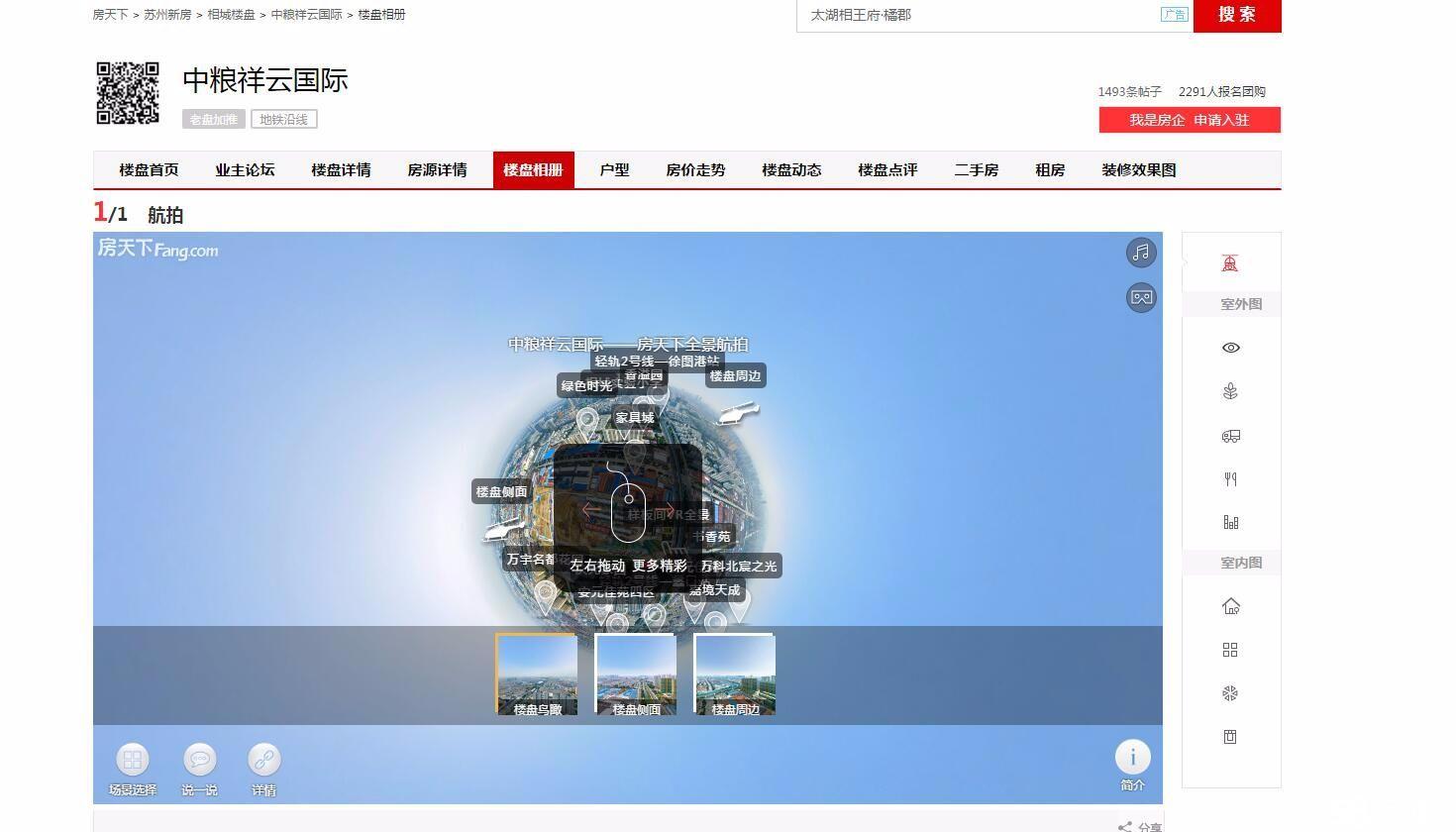The image size is (1456, 832).
Task: Click the 老盘加推 tag
Action: point(213,119)
